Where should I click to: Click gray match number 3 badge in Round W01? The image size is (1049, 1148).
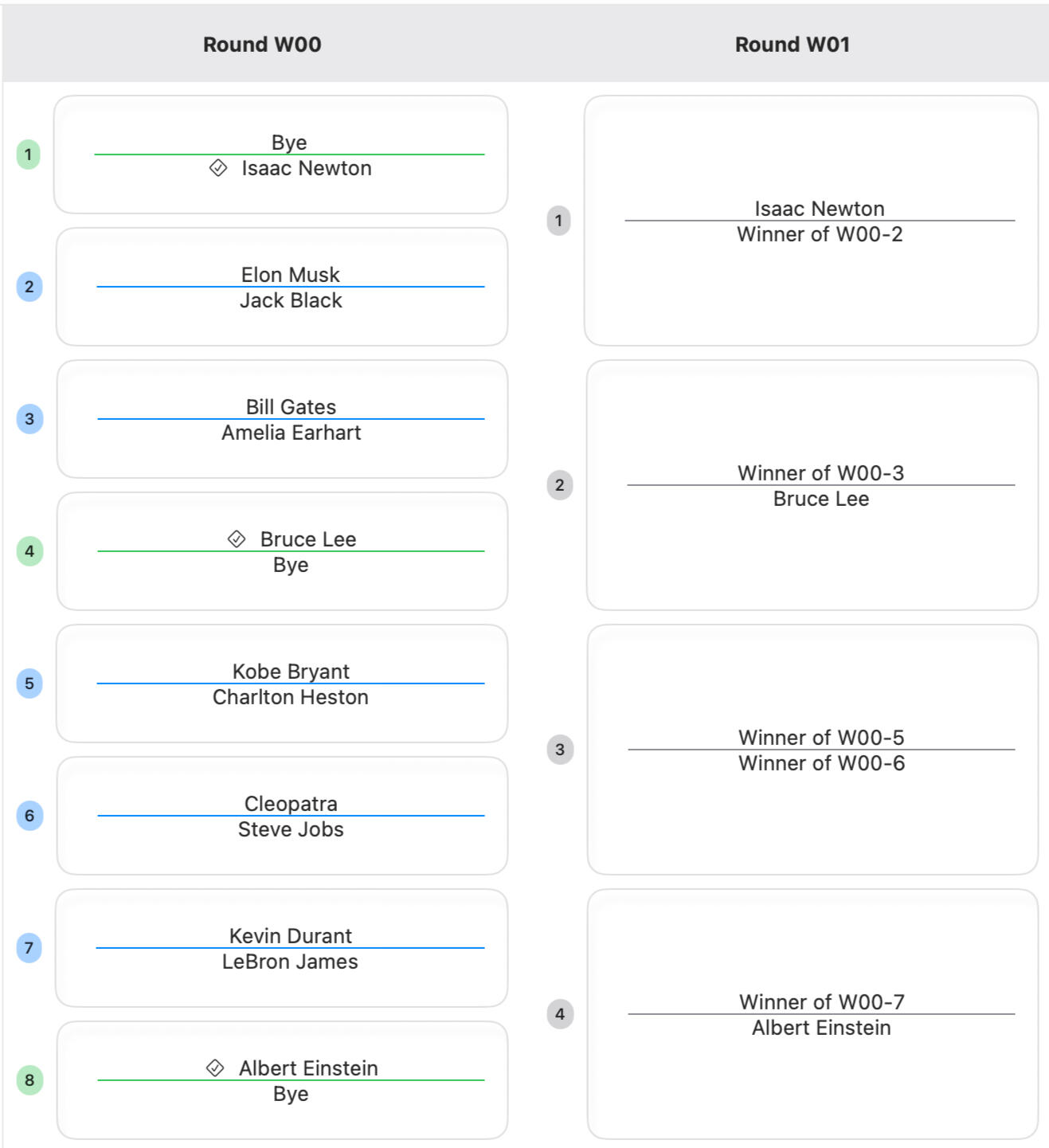pyautogui.click(x=560, y=750)
